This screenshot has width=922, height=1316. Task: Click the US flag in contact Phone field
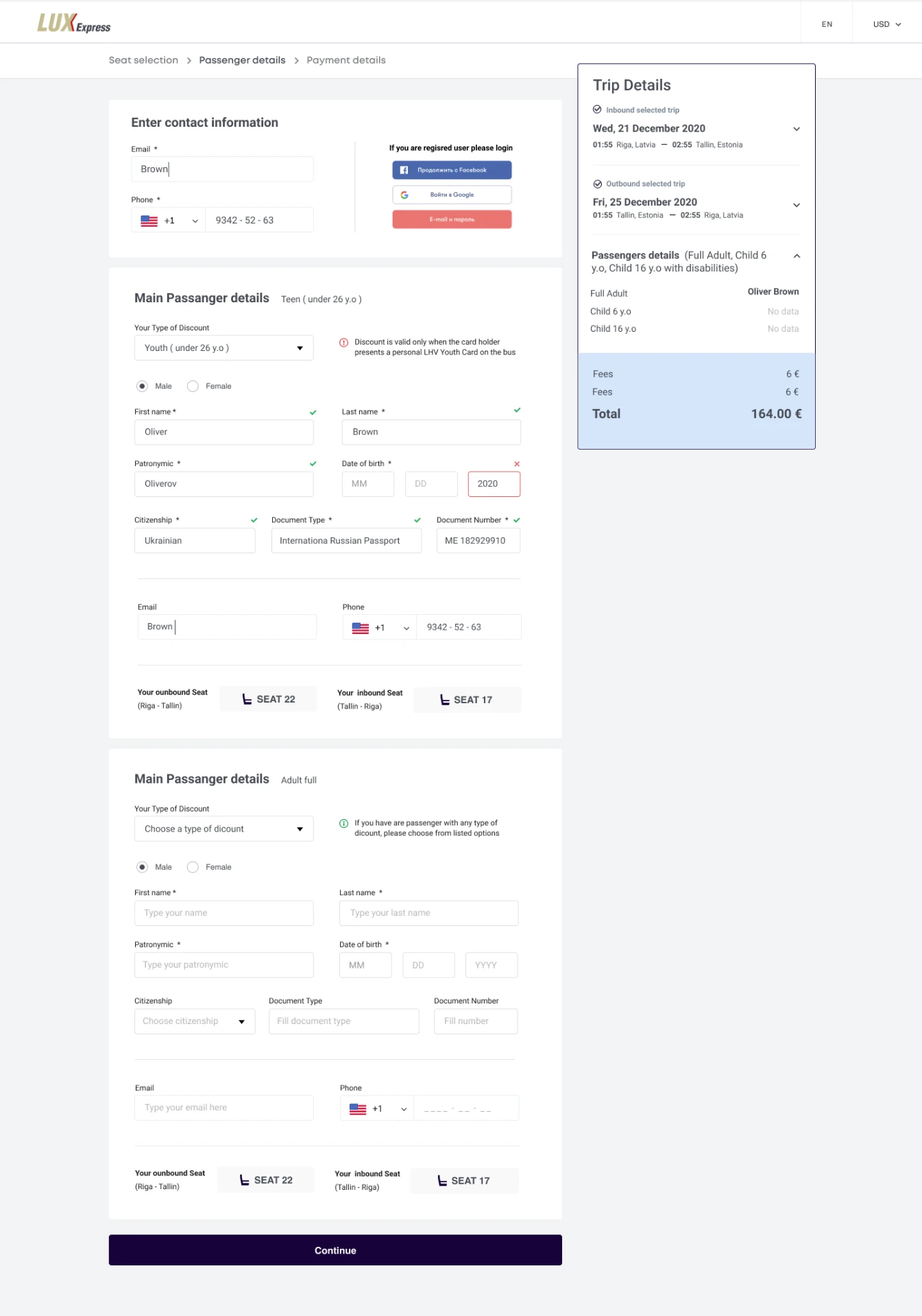pyautogui.click(x=149, y=221)
